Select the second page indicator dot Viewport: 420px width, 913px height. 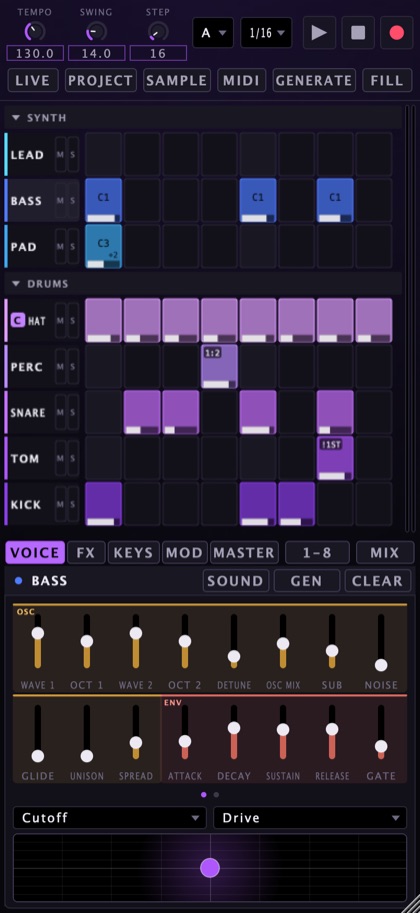[216, 794]
